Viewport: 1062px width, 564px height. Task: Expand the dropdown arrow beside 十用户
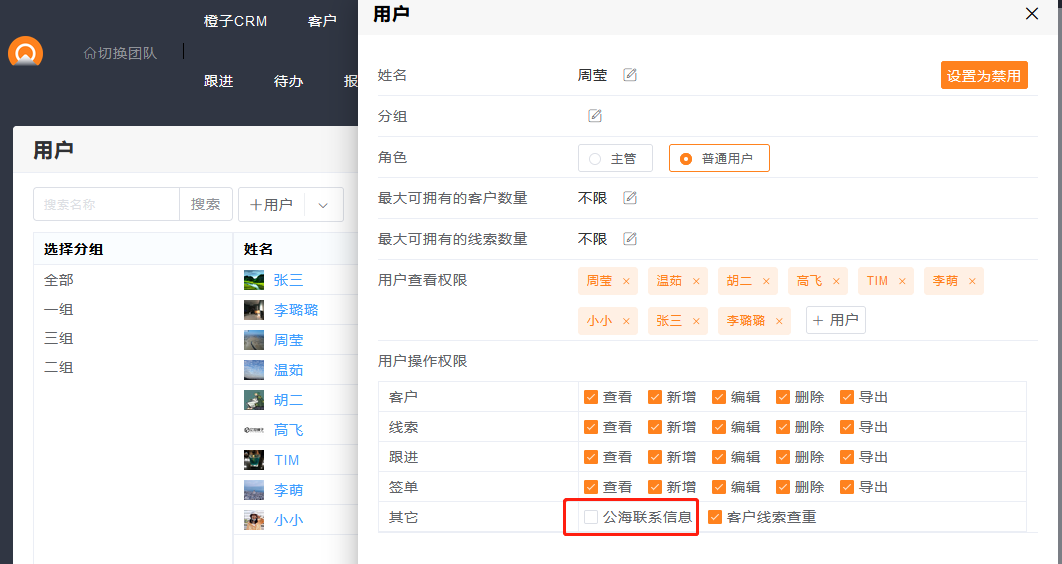click(323, 205)
